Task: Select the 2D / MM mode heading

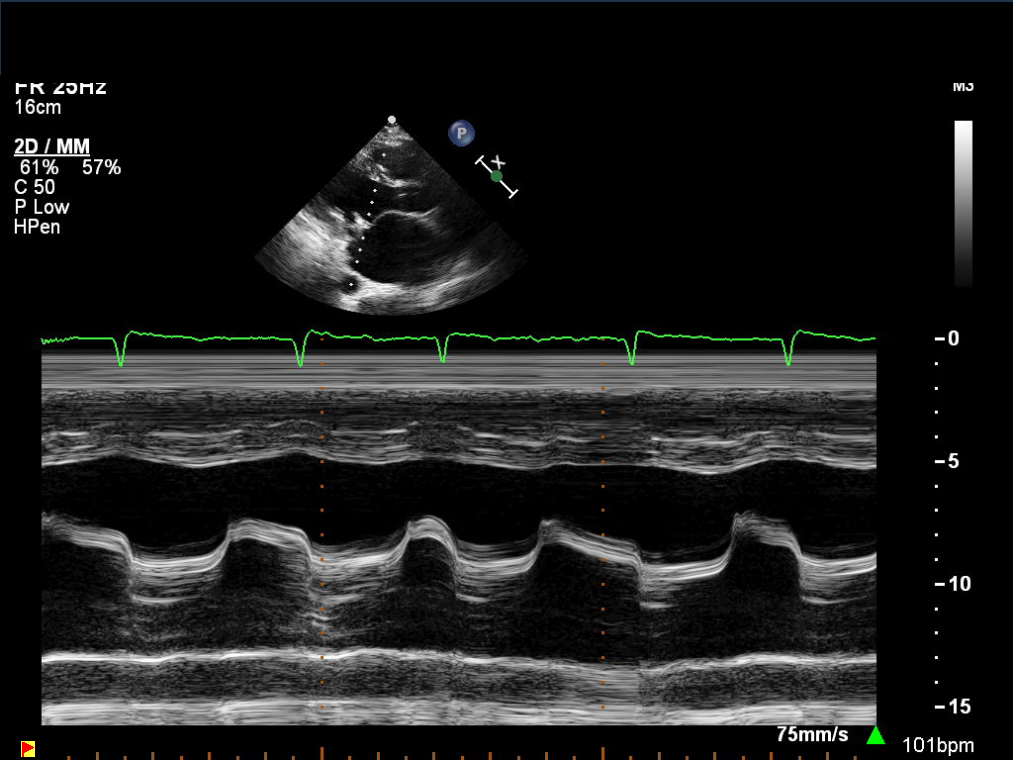Action: tap(52, 148)
